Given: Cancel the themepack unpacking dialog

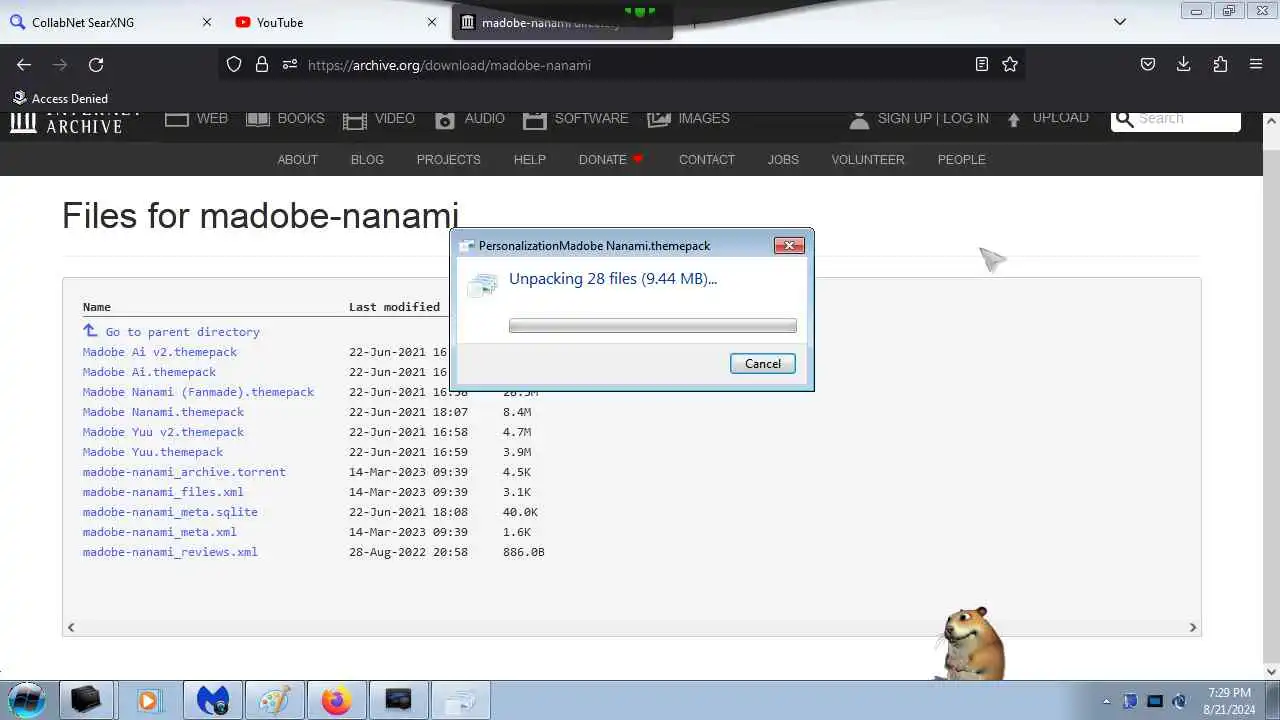Looking at the screenshot, I should (762, 364).
